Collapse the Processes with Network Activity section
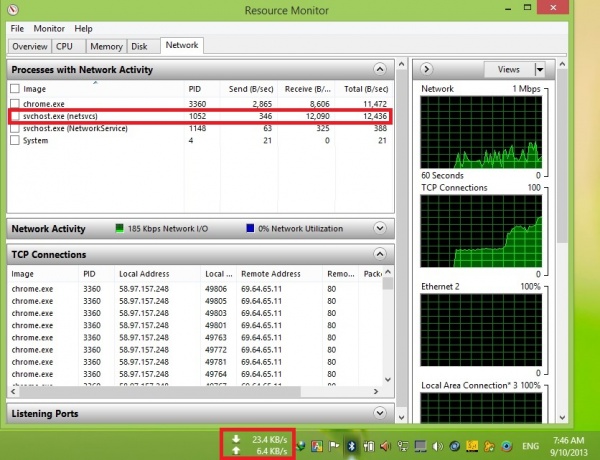Screen dimensions: 600x460 [x=380, y=69]
